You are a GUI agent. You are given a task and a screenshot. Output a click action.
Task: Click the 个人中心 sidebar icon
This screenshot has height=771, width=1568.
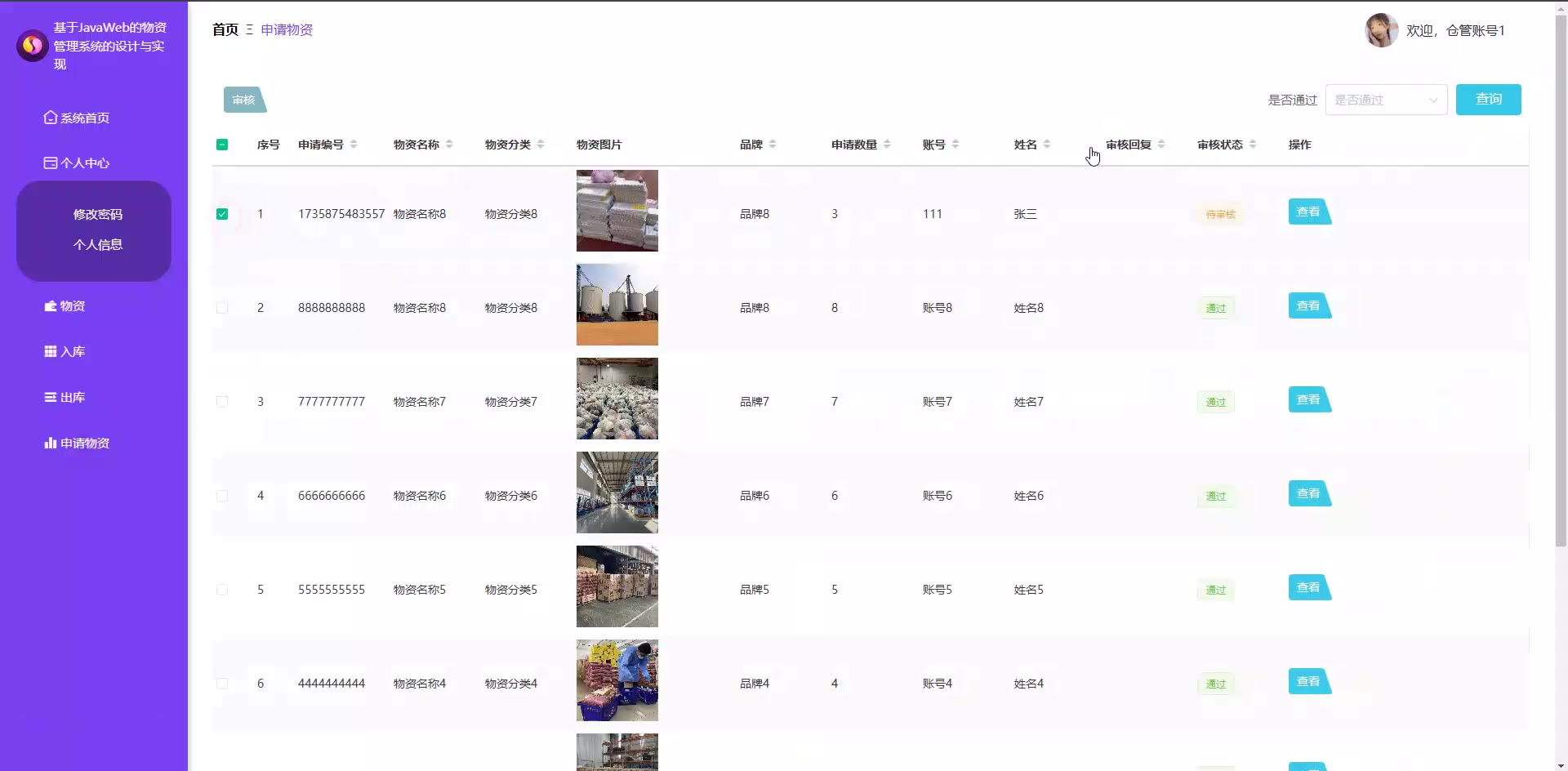click(51, 163)
